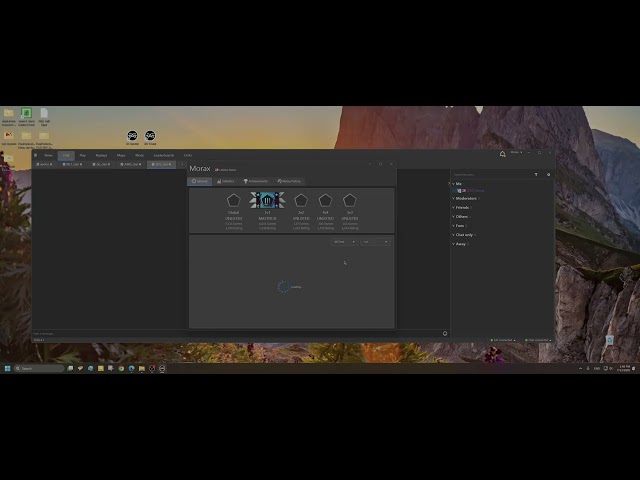Open the Units main tab
This screenshot has width=640, height=480.
tap(188, 155)
